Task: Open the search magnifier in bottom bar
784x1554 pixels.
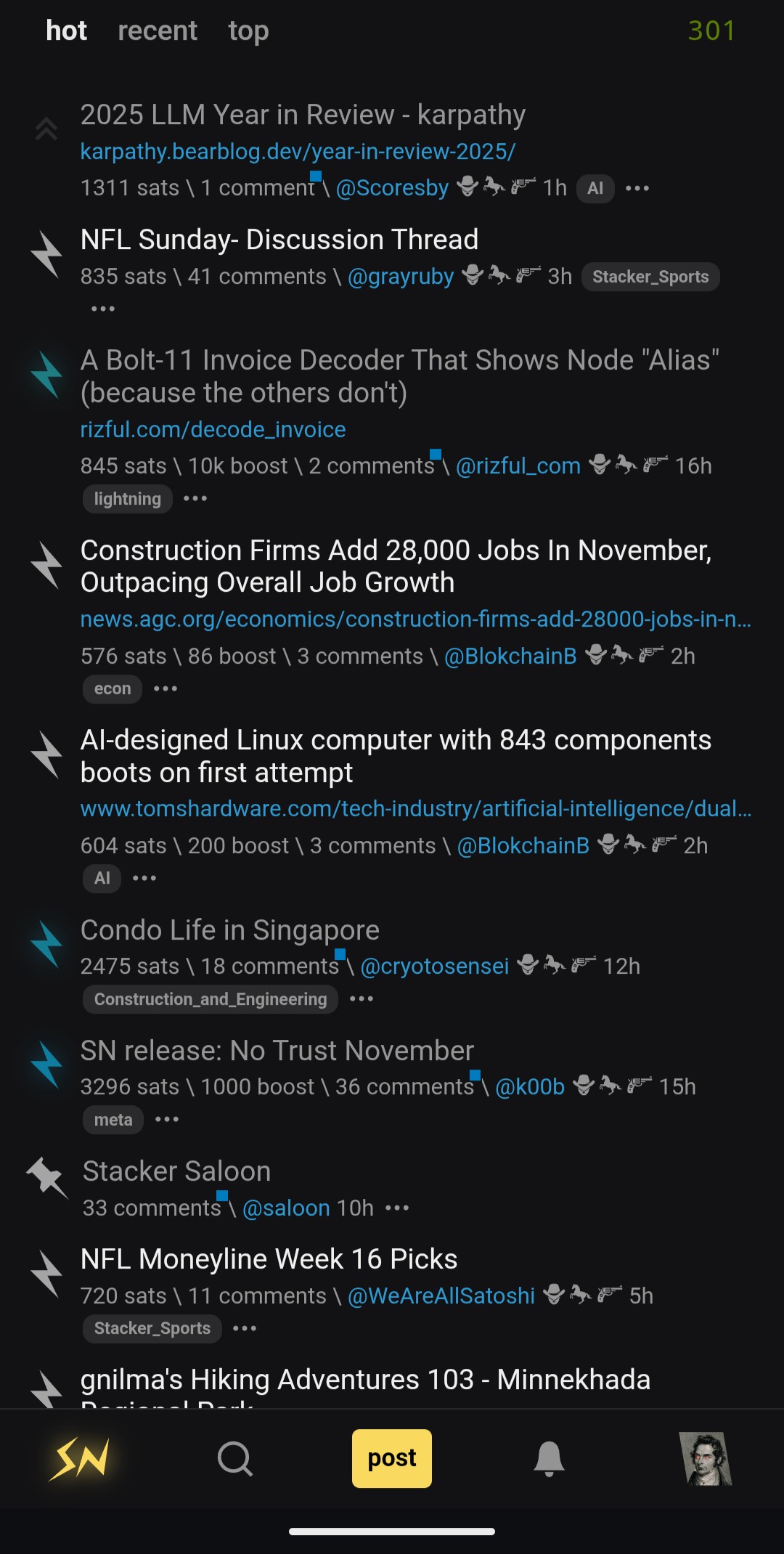Action: pyautogui.click(x=235, y=1458)
